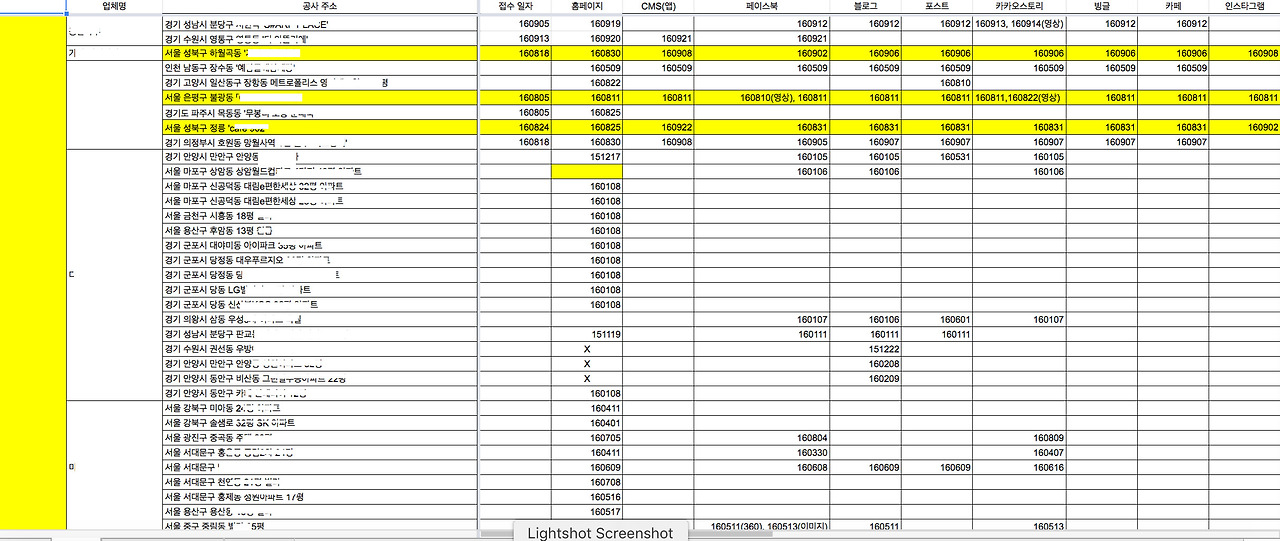The image size is (1280, 541).
Task: Click the X in the 수원시 권선동 row
Action: (587, 349)
